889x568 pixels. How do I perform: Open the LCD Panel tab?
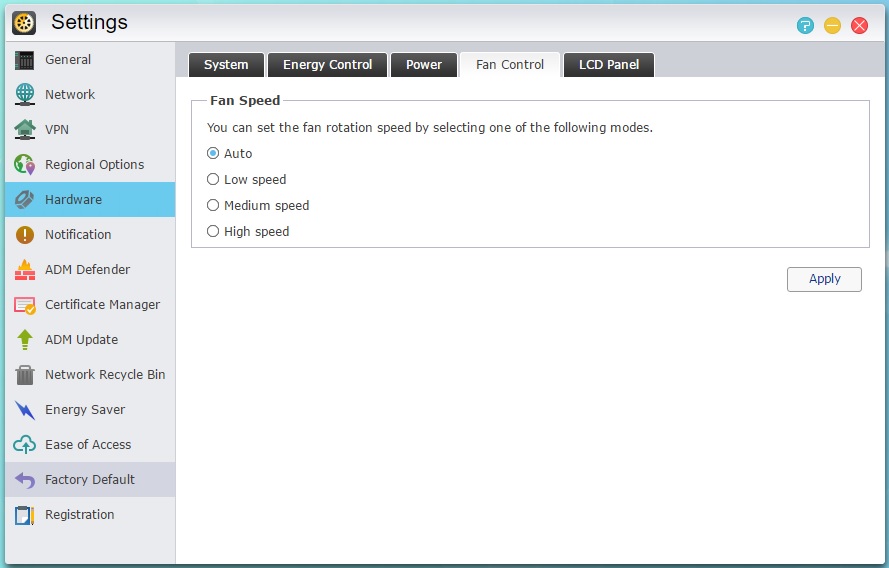point(609,65)
